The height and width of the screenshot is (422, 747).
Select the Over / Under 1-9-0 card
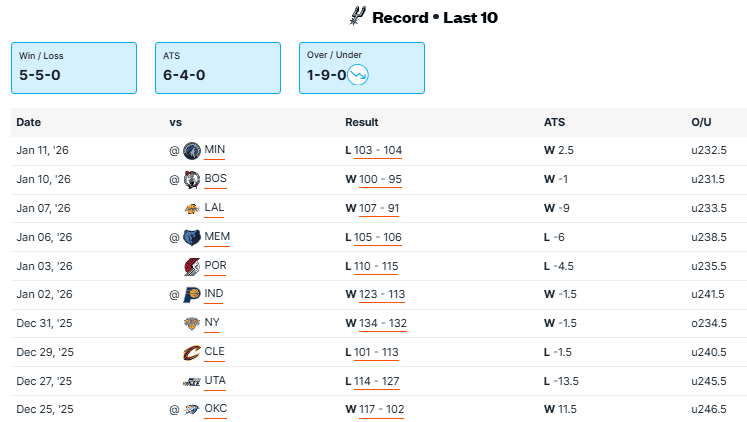[x=361, y=68]
